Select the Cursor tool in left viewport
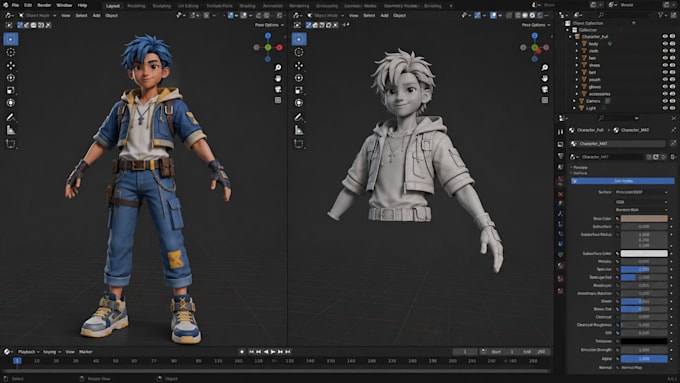 [11, 52]
